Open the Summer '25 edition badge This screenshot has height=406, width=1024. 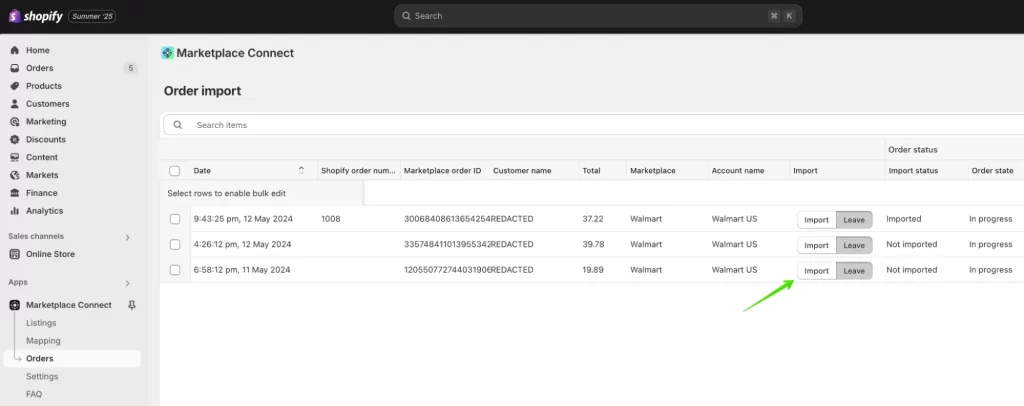click(92, 16)
